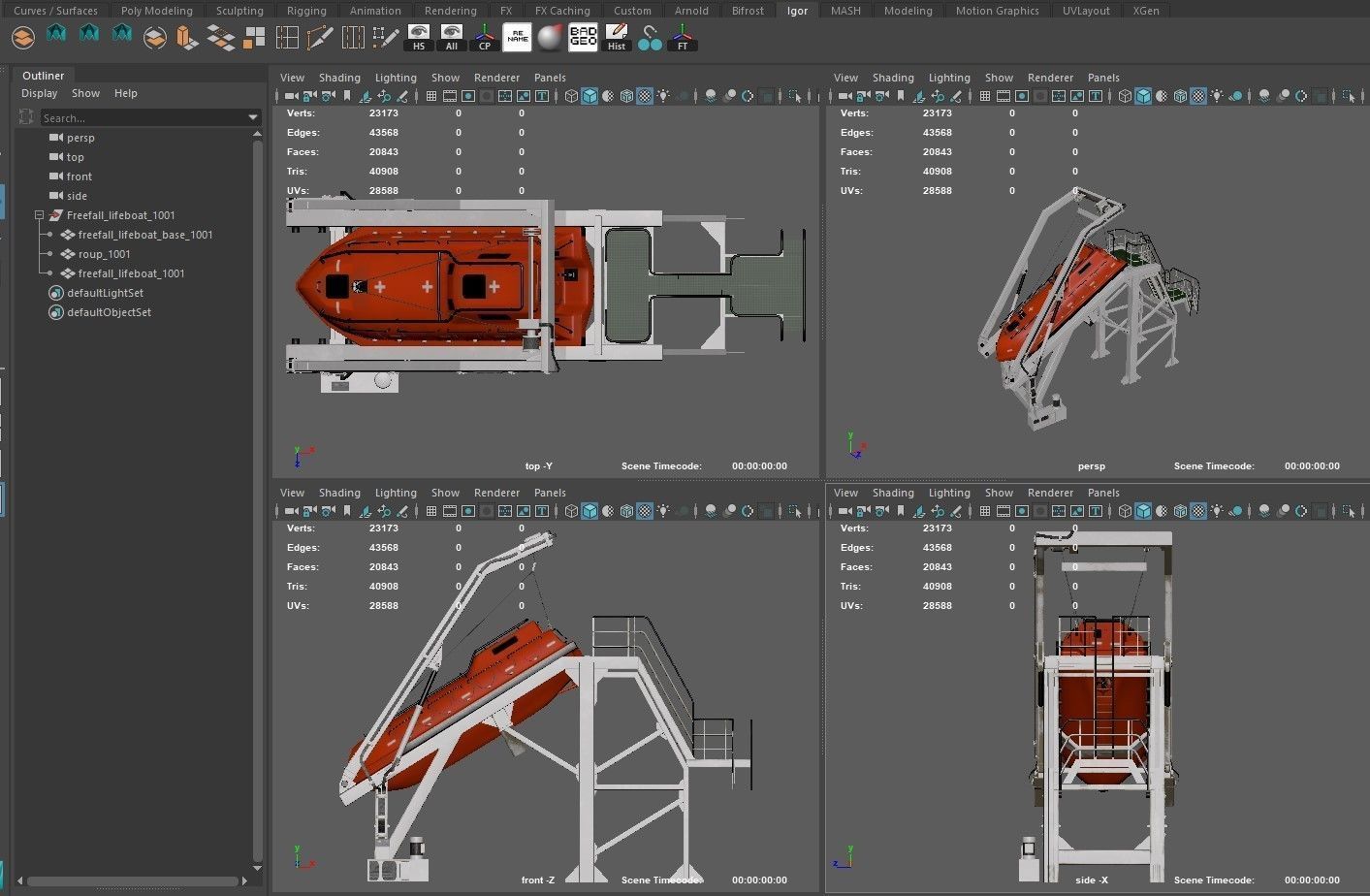This screenshot has width=1370, height=896.
Task: Click the Hist shelf icon
Action: [616, 38]
